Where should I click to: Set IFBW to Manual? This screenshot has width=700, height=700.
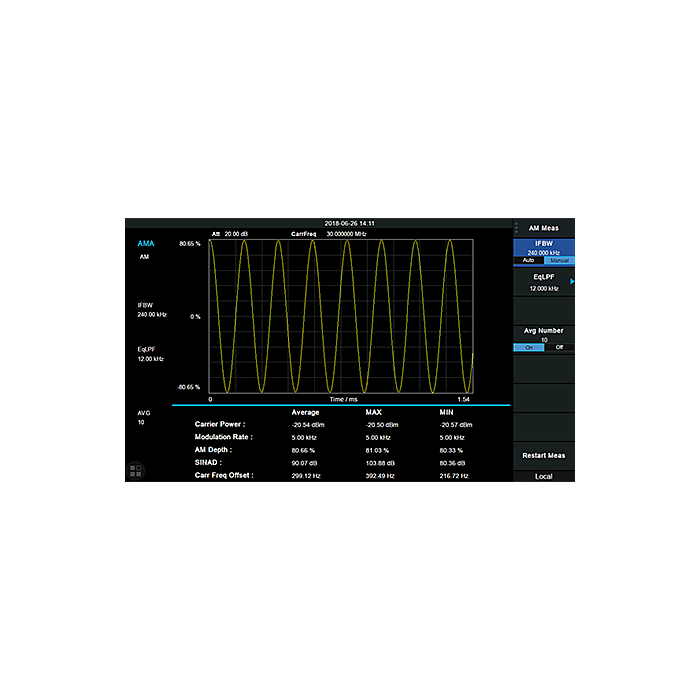click(559, 262)
